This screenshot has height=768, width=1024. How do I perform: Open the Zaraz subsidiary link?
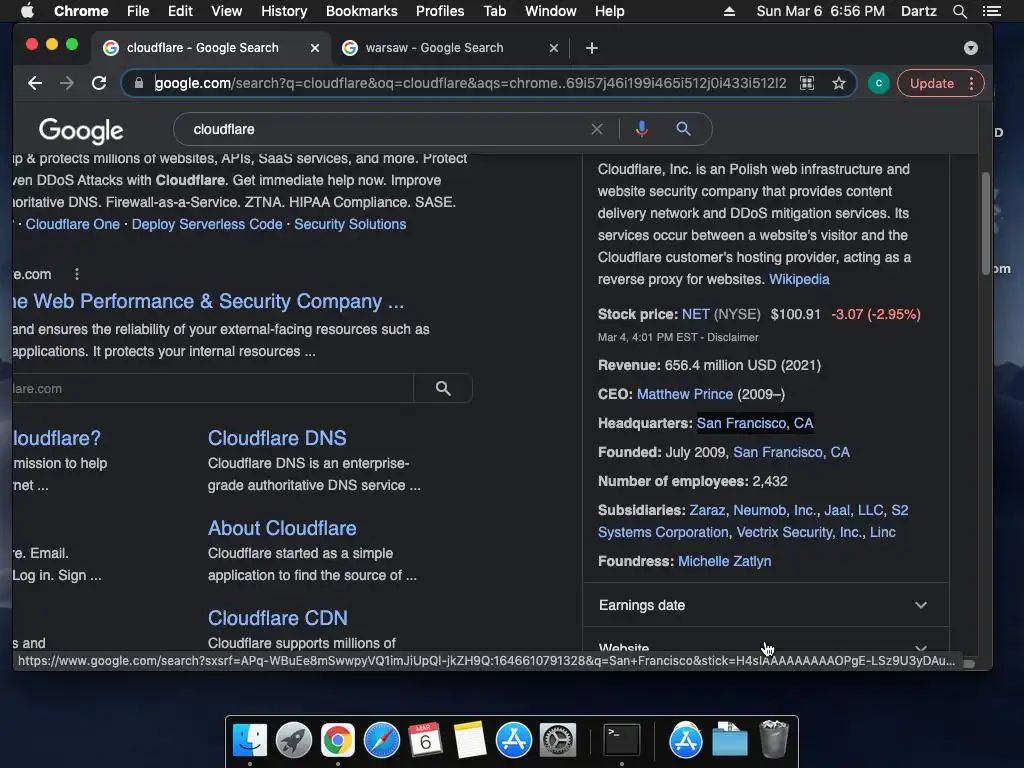click(x=707, y=510)
